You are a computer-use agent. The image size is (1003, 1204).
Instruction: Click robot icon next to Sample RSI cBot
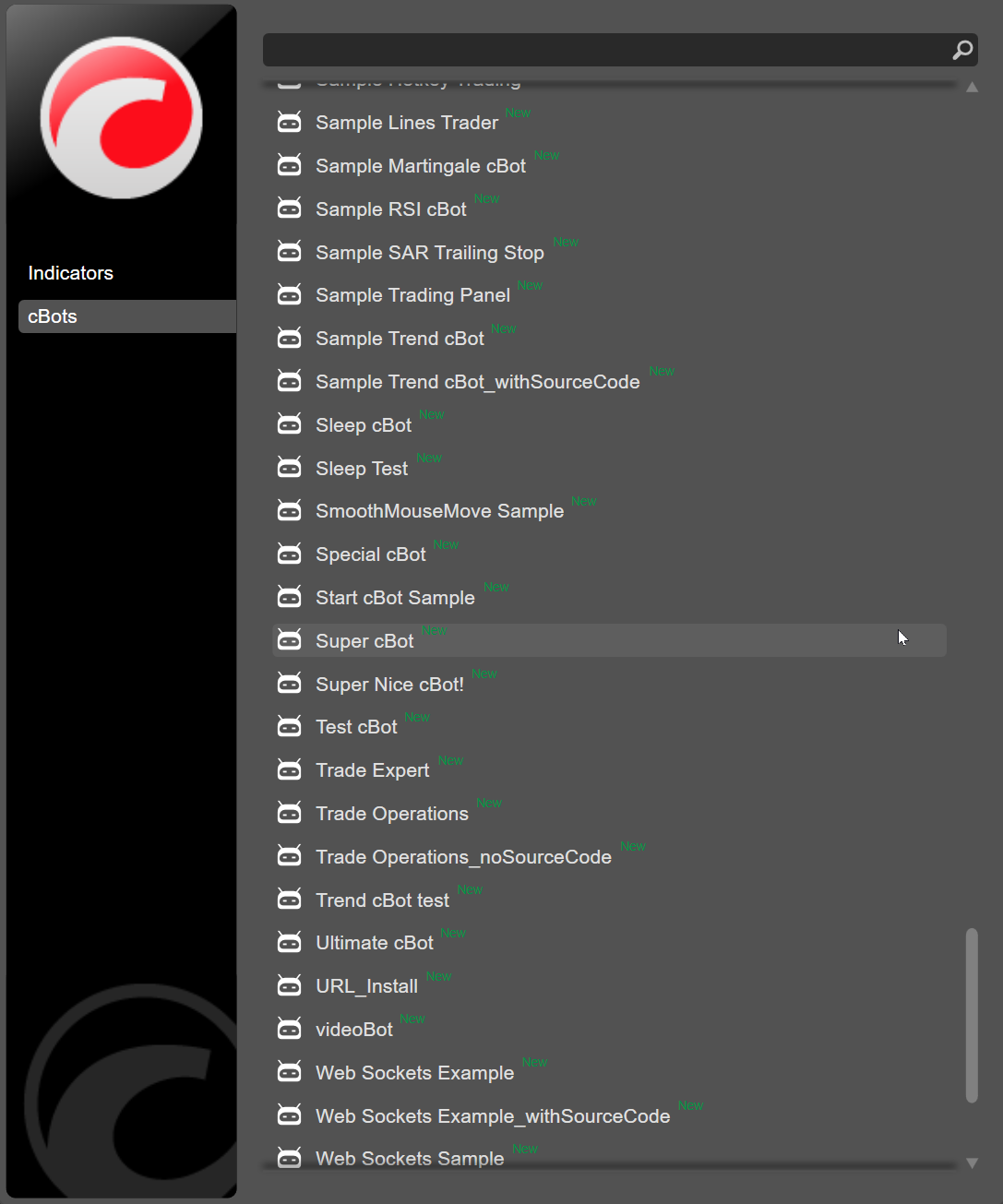coord(290,209)
